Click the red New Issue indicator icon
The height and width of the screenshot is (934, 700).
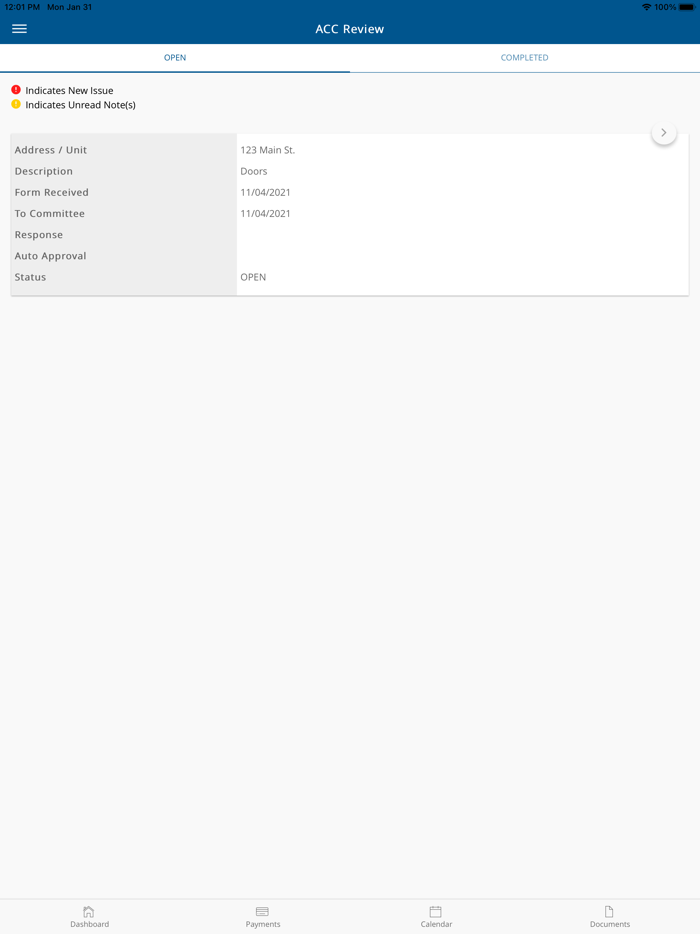point(16,90)
